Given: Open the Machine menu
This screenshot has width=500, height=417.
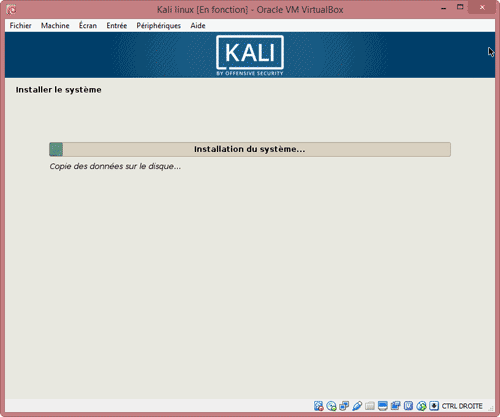Looking at the screenshot, I should pos(55,26).
